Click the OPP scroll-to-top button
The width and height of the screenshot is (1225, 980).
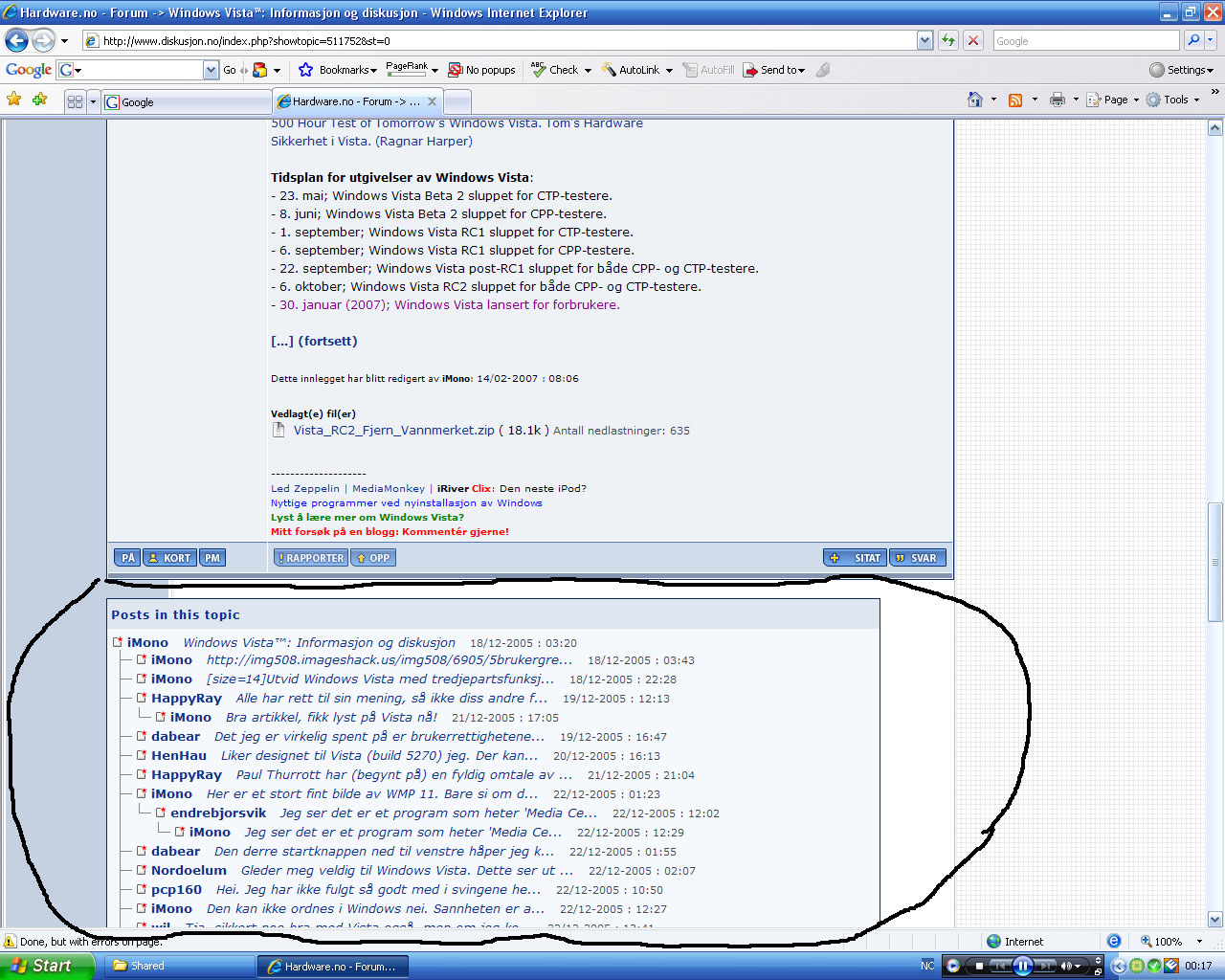pos(373,558)
